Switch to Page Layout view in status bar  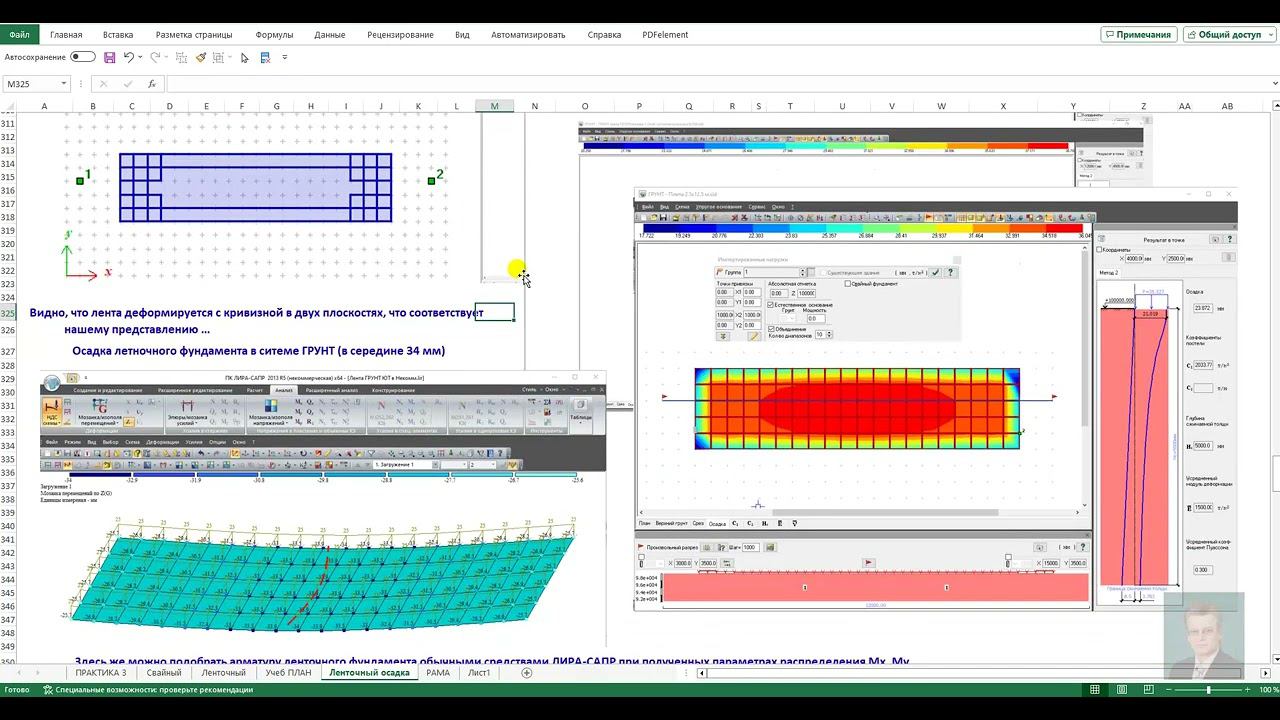pyautogui.click(x=1121, y=690)
